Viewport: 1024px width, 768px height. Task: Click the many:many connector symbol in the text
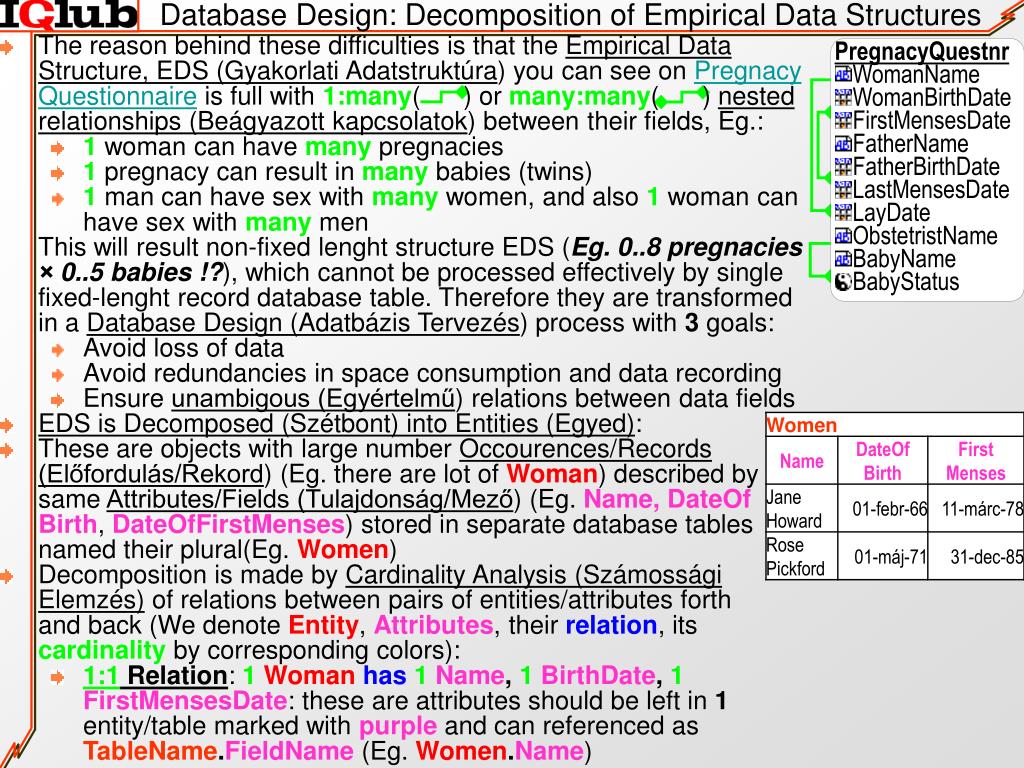point(681,97)
